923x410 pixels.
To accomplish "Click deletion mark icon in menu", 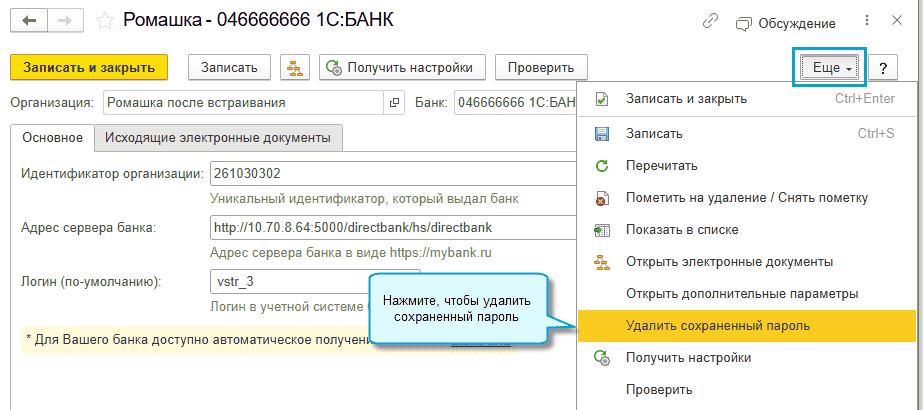I will (602, 198).
